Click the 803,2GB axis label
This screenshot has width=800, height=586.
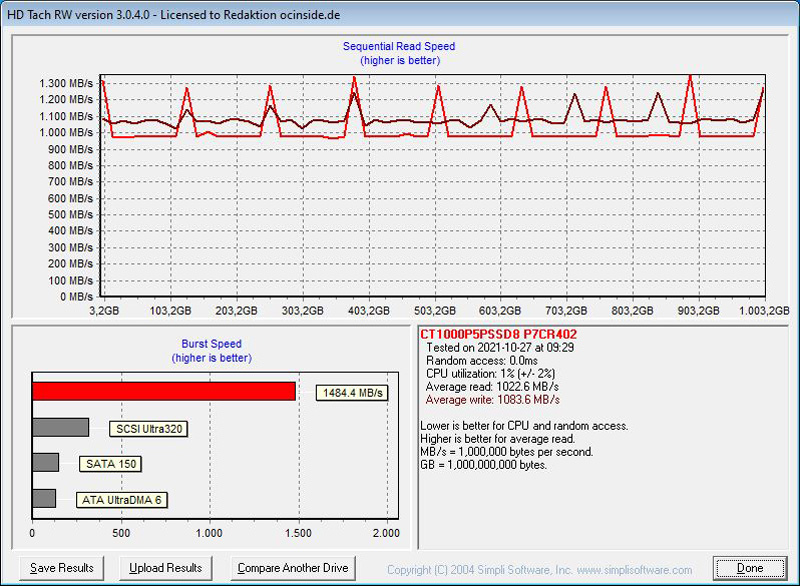click(632, 311)
